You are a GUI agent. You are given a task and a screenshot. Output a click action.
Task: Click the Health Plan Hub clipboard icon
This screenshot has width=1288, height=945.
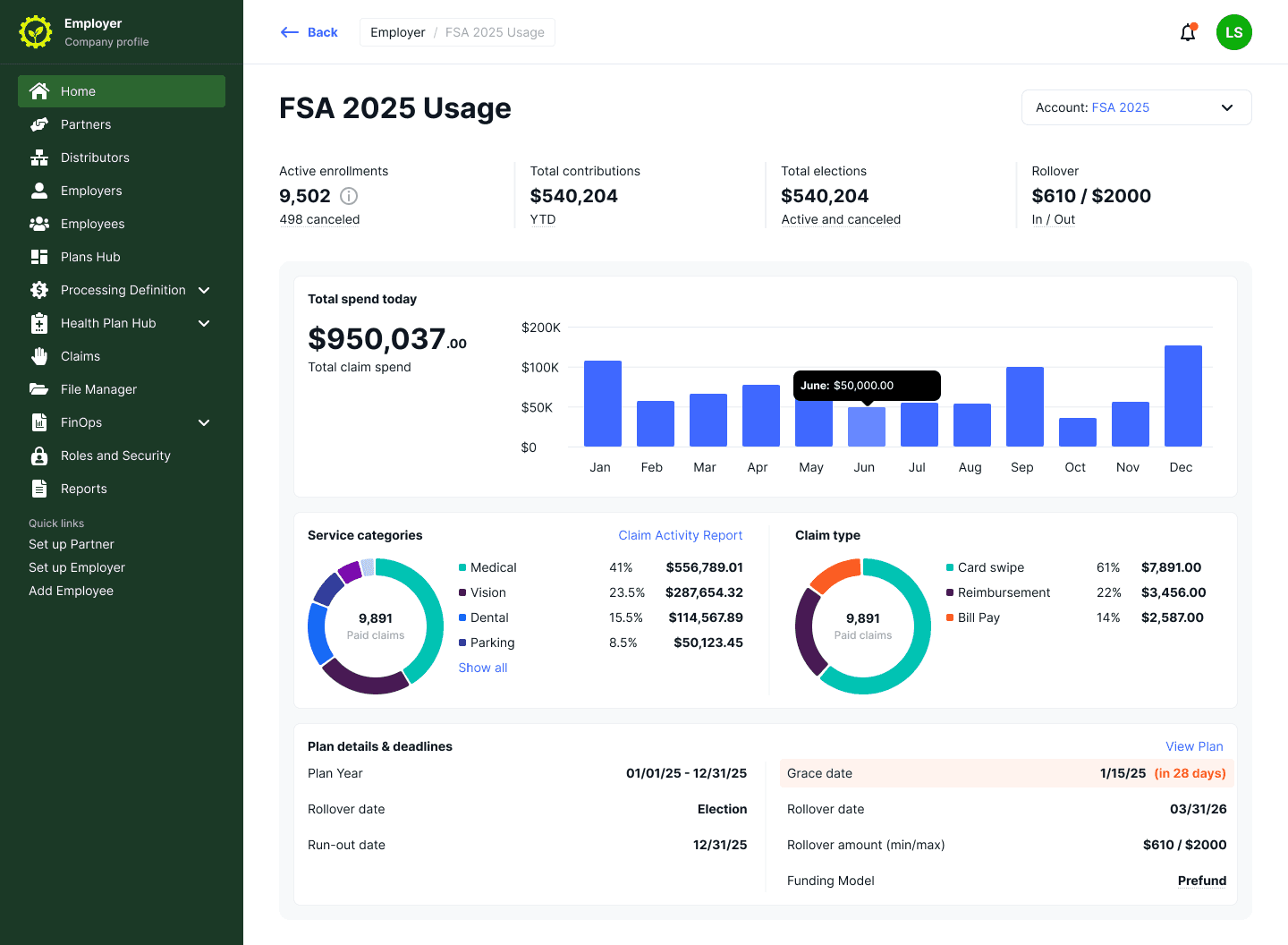(39, 323)
